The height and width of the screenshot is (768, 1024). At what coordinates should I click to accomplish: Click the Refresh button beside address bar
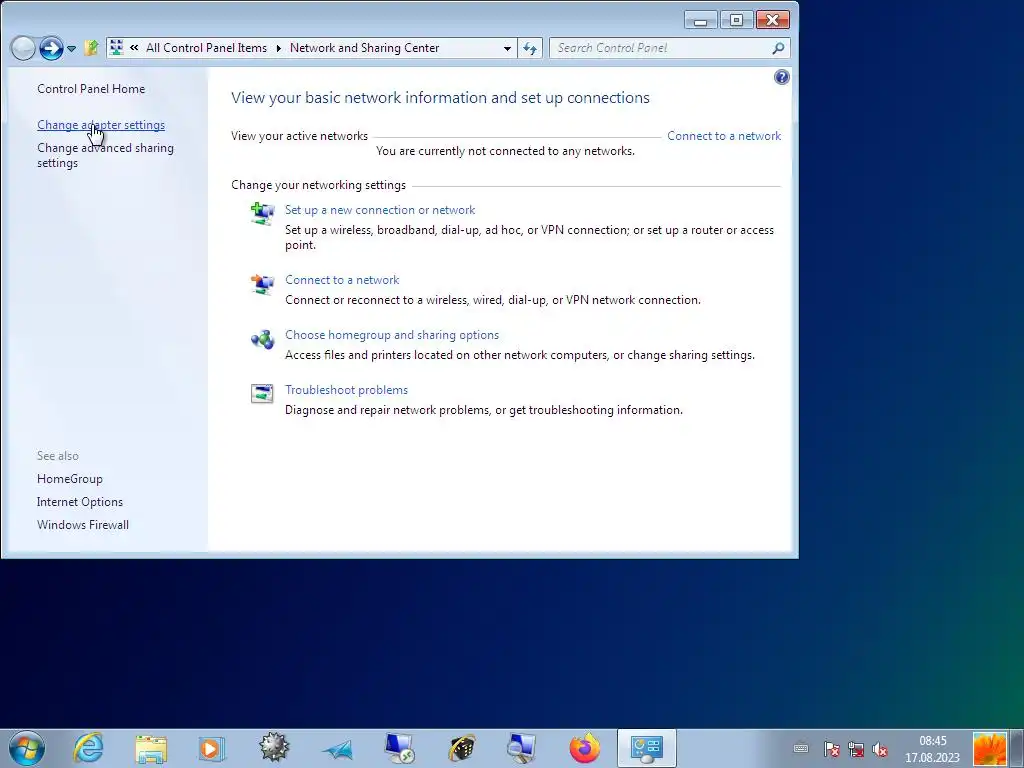pyautogui.click(x=530, y=48)
